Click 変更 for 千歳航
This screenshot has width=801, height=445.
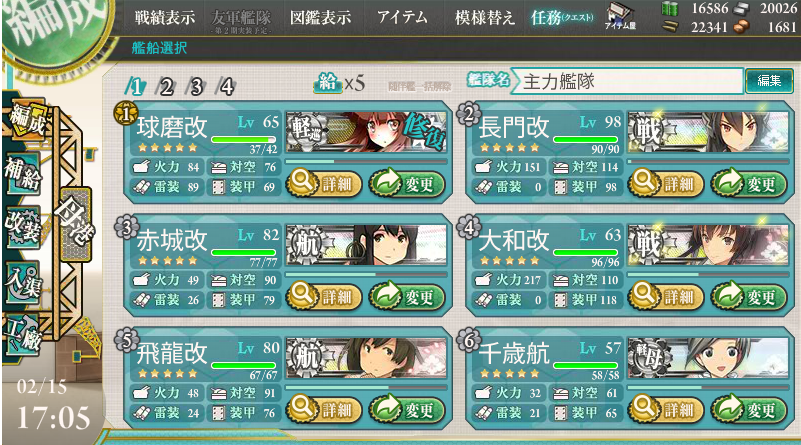point(748,409)
